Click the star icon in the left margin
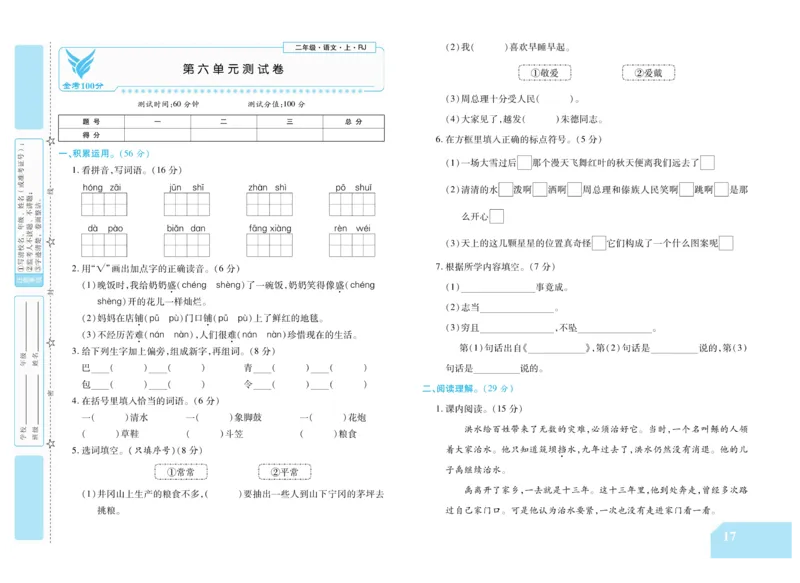This screenshot has height=583, width=800. click(50, 141)
